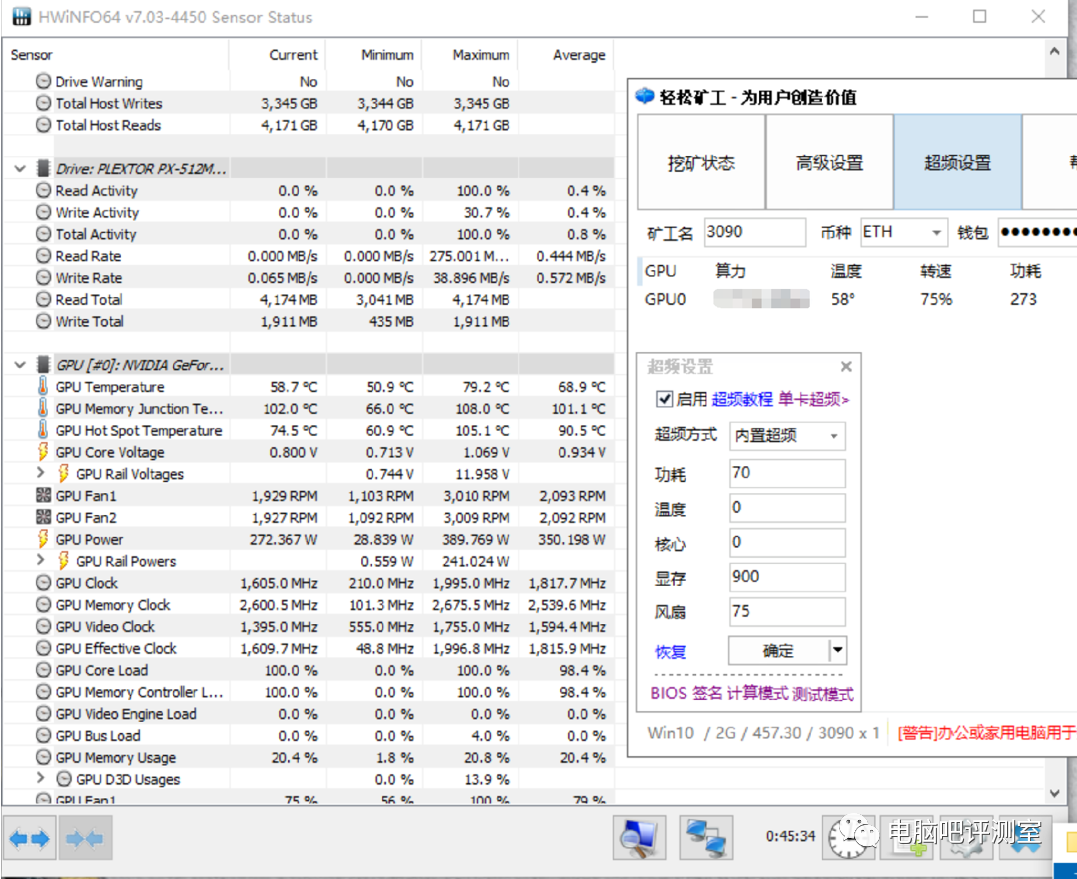Screen dimensions: 1077x879
Task: Click circle icon of Read Rate row
Action: coord(43,255)
